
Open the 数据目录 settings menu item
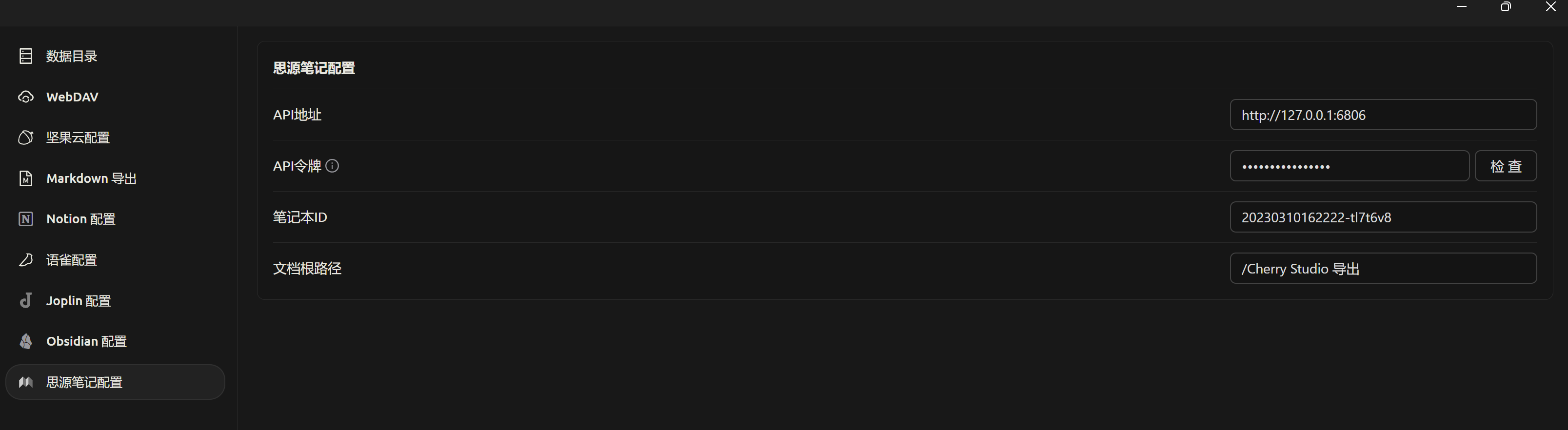coord(72,56)
